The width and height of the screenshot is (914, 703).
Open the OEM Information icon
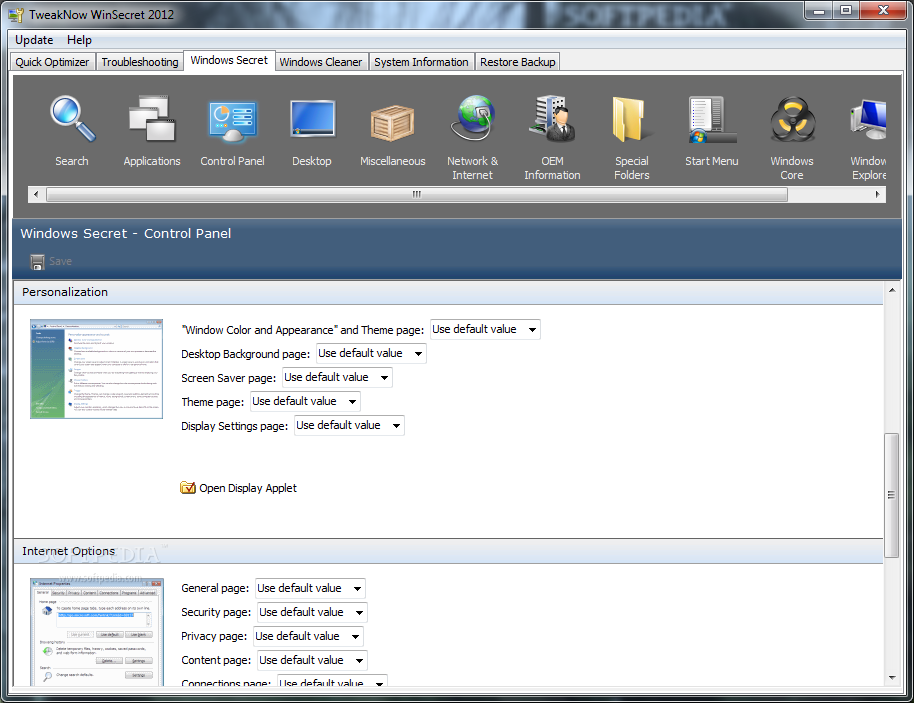coord(552,119)
